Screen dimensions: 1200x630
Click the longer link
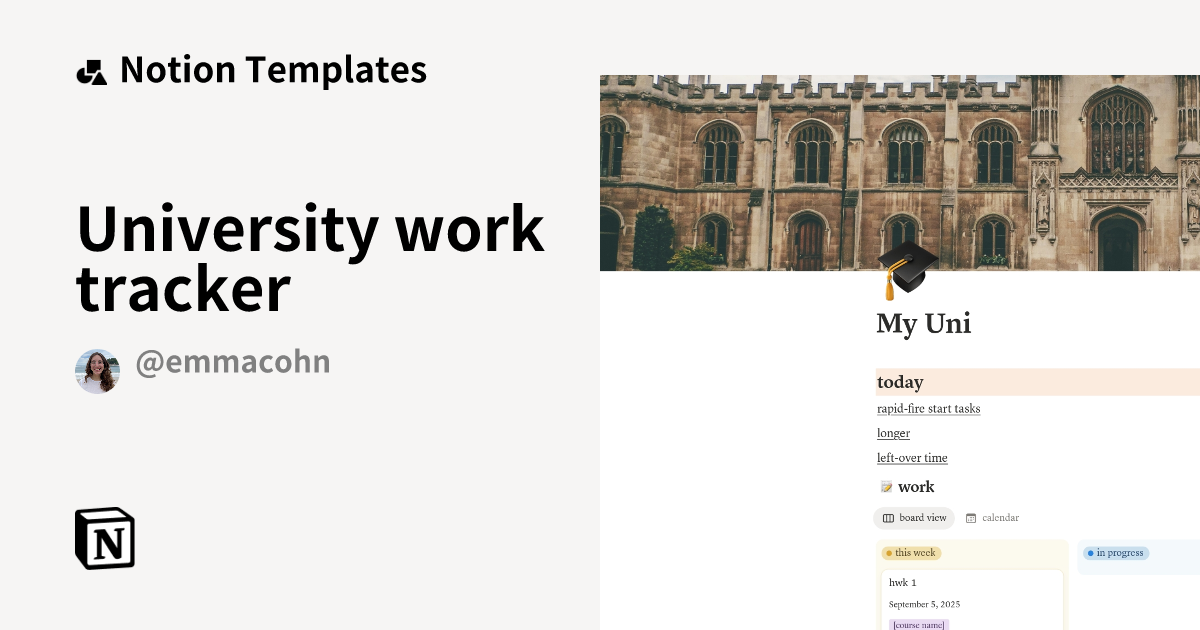tap(893, 433)
